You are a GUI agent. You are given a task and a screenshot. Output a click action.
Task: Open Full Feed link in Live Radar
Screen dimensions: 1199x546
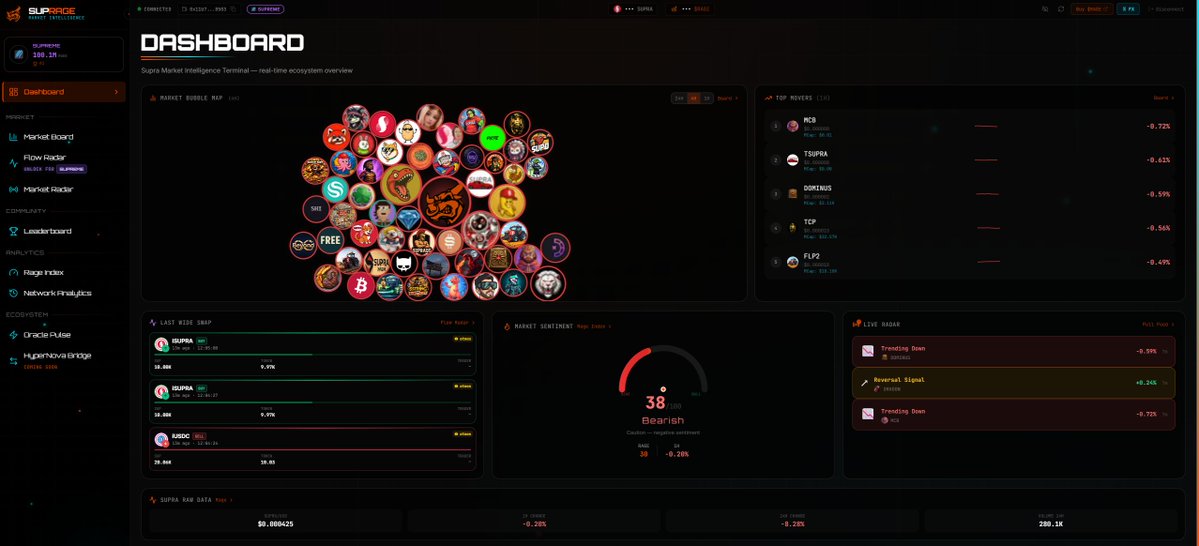[1158, 324]
